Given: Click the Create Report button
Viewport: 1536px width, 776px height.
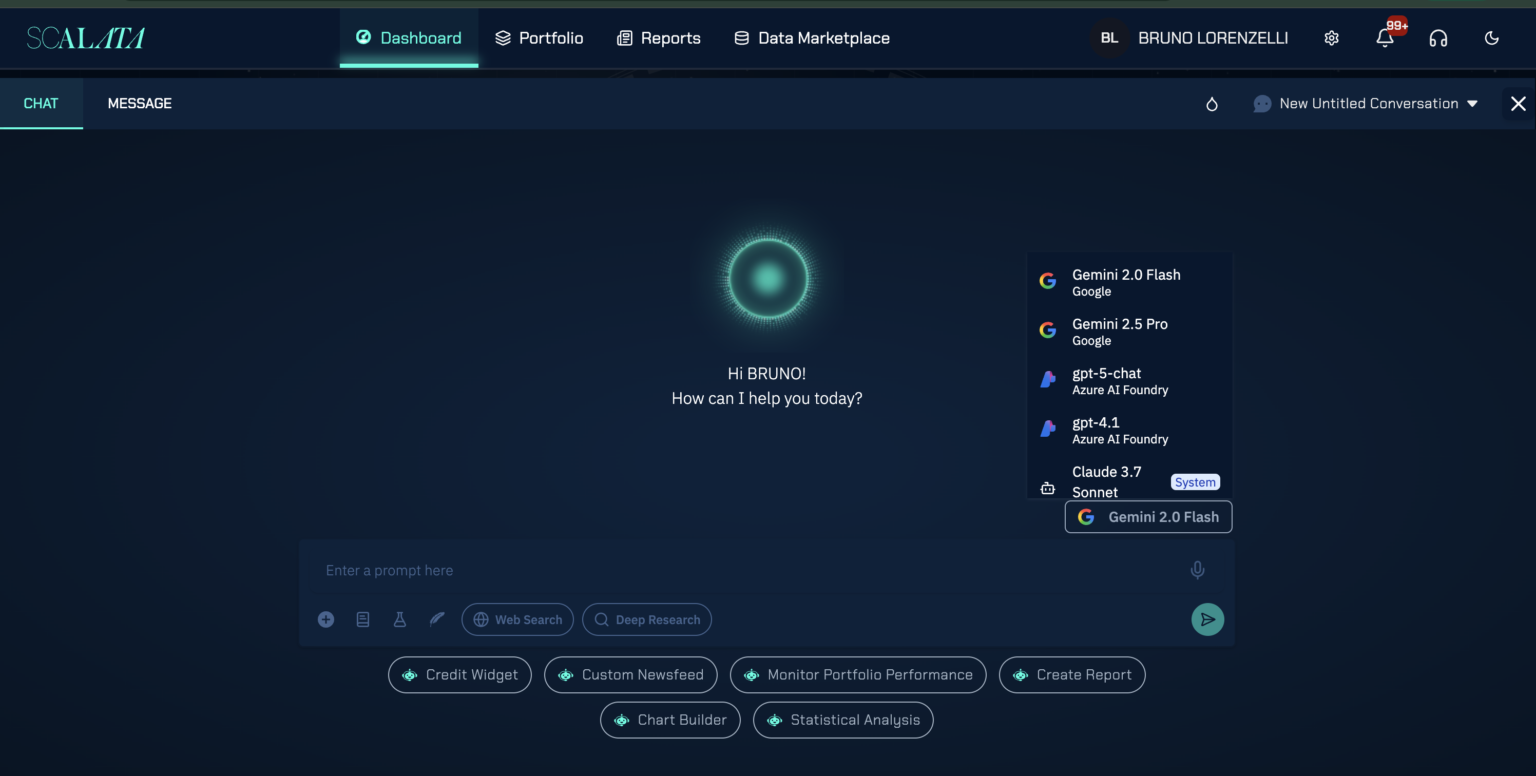Looking at the screenshot, I should click(x=1072, y=675).
